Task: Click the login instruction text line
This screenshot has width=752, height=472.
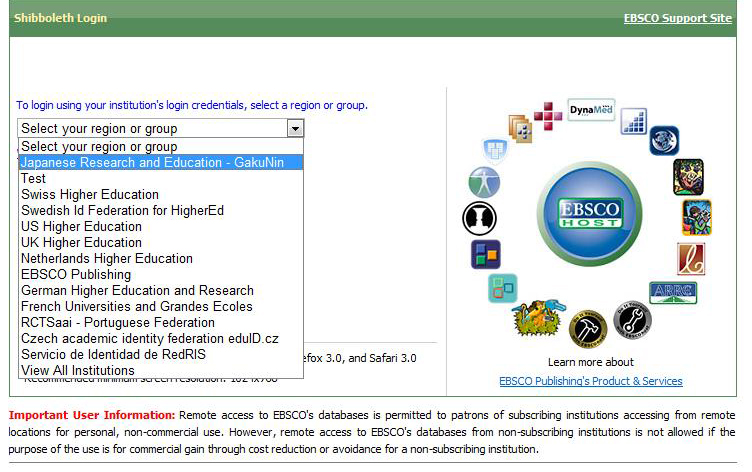Action: pyautogui.click(x=192, y=105)
